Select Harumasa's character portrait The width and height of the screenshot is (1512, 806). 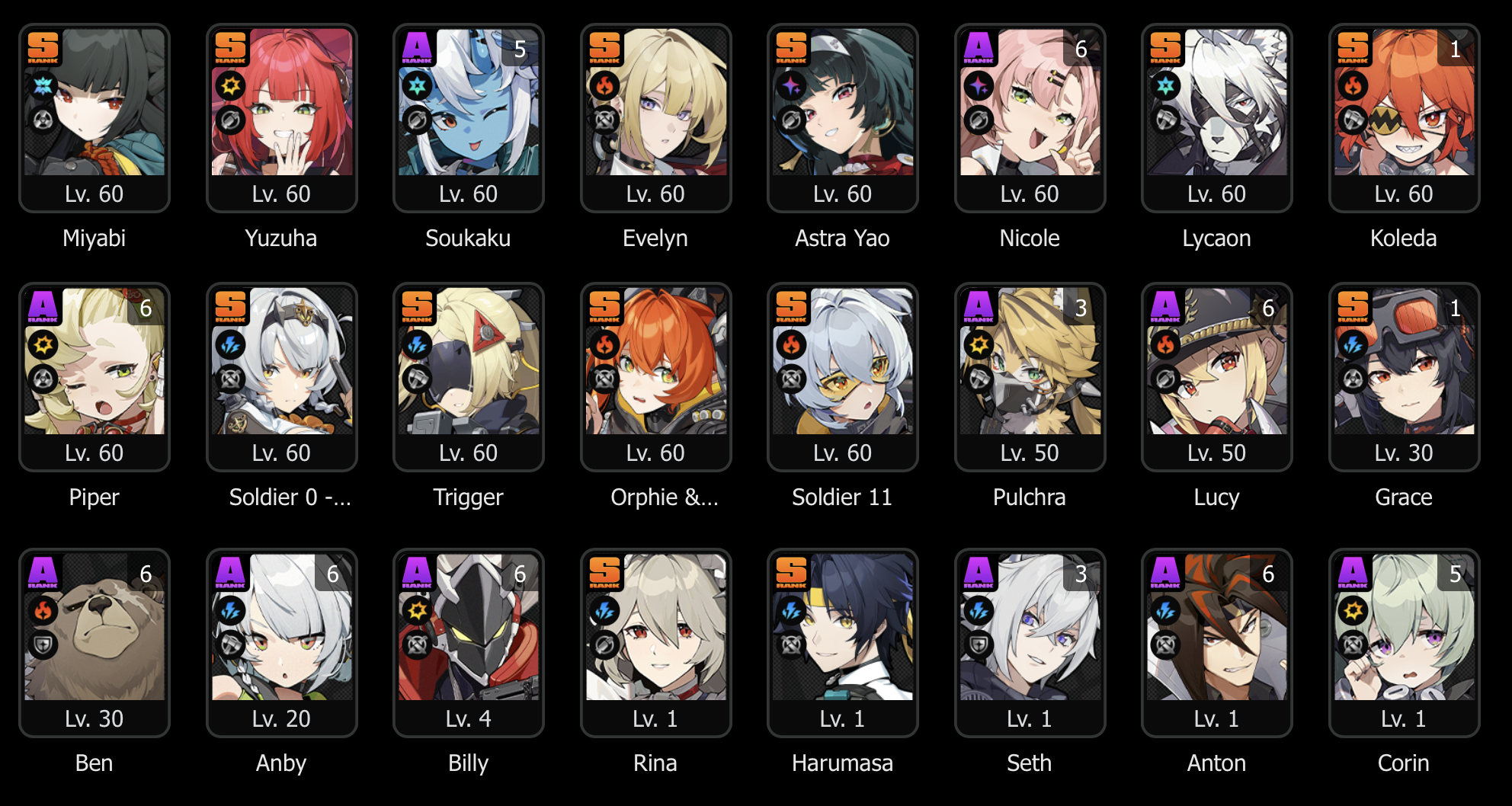843,627
